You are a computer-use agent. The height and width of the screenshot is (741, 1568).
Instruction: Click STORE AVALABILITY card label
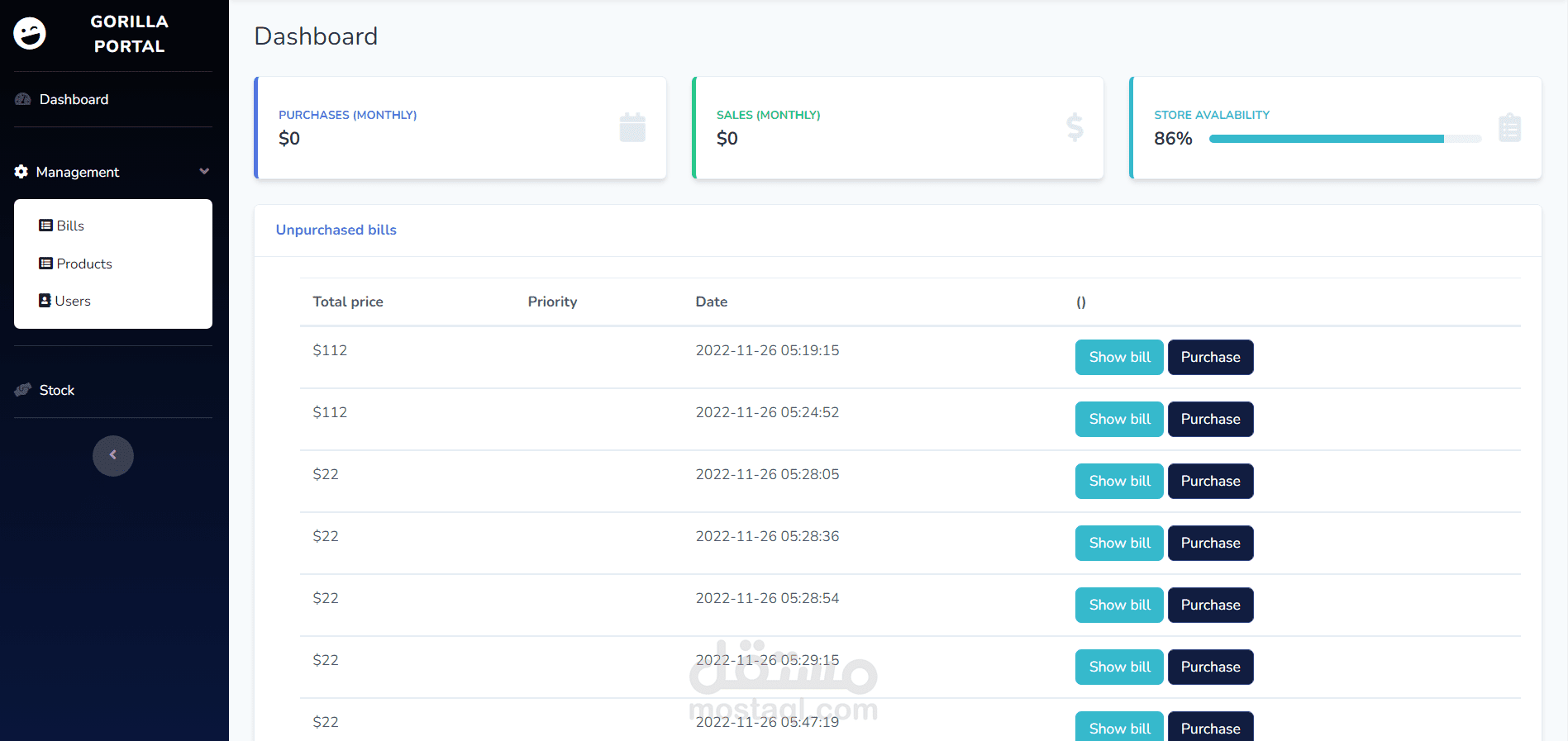(x=1212, y=115)
